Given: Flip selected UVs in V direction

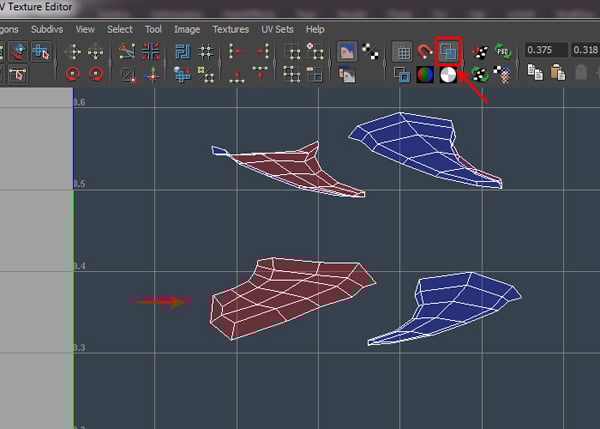Looking at the screenshot, I should [96, 51].
